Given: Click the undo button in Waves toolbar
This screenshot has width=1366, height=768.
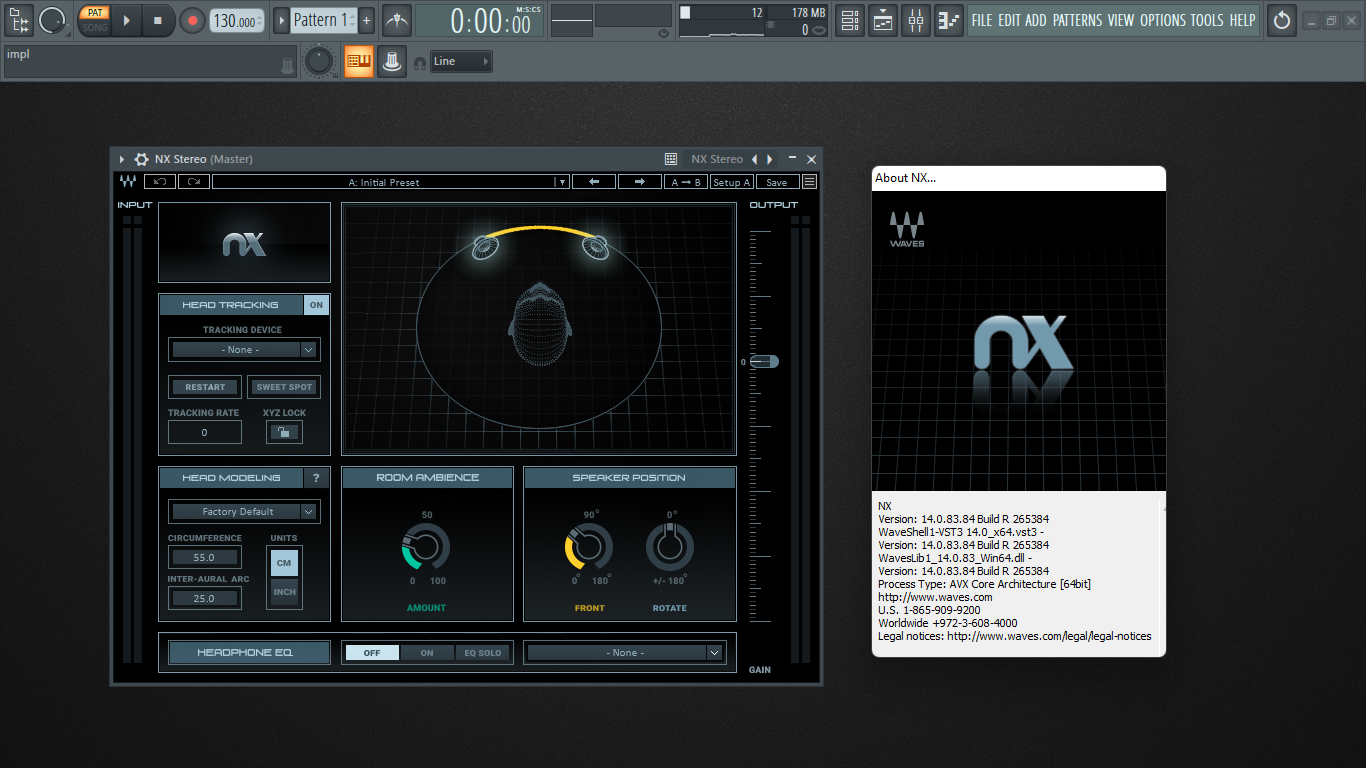Looking at the screenshot, I should point(160,182).
